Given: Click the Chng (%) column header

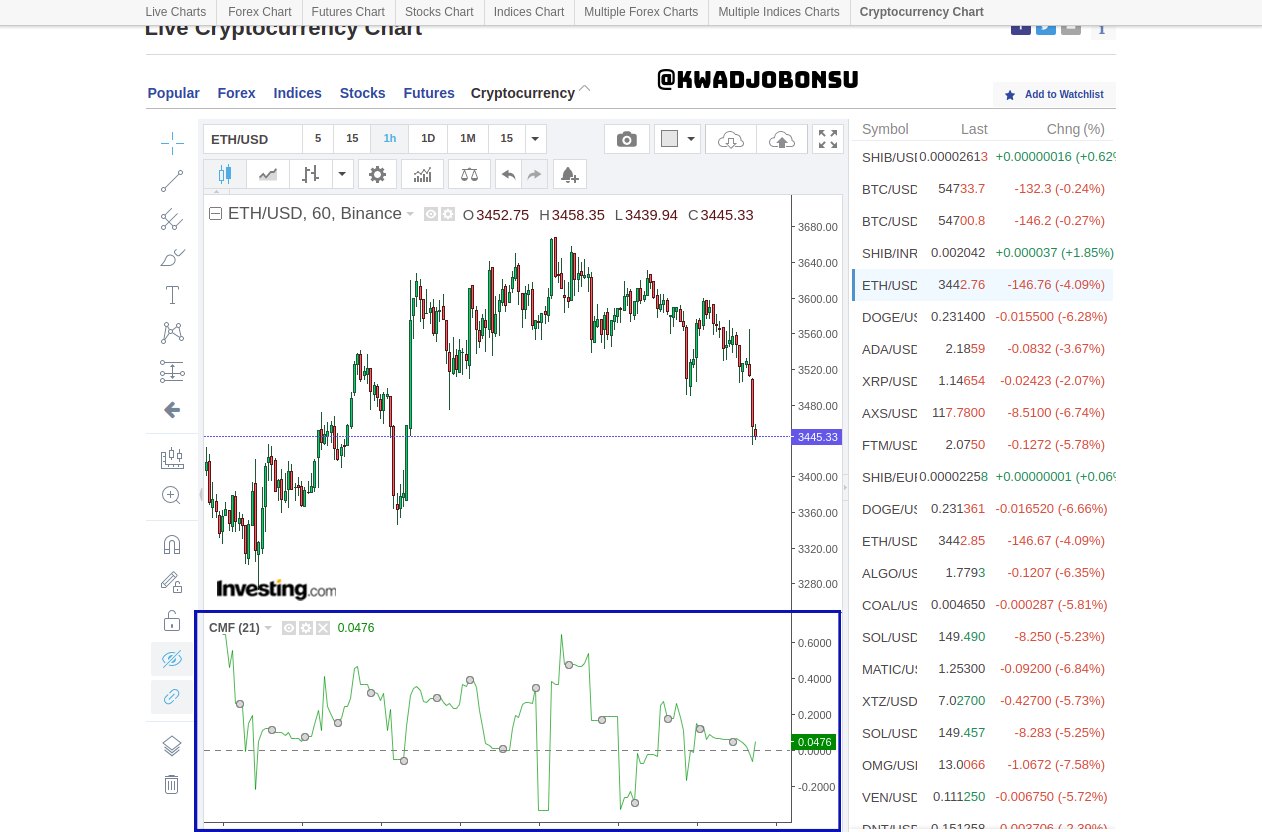Looking at the screenshot, I should click(x=1075, y=129).
